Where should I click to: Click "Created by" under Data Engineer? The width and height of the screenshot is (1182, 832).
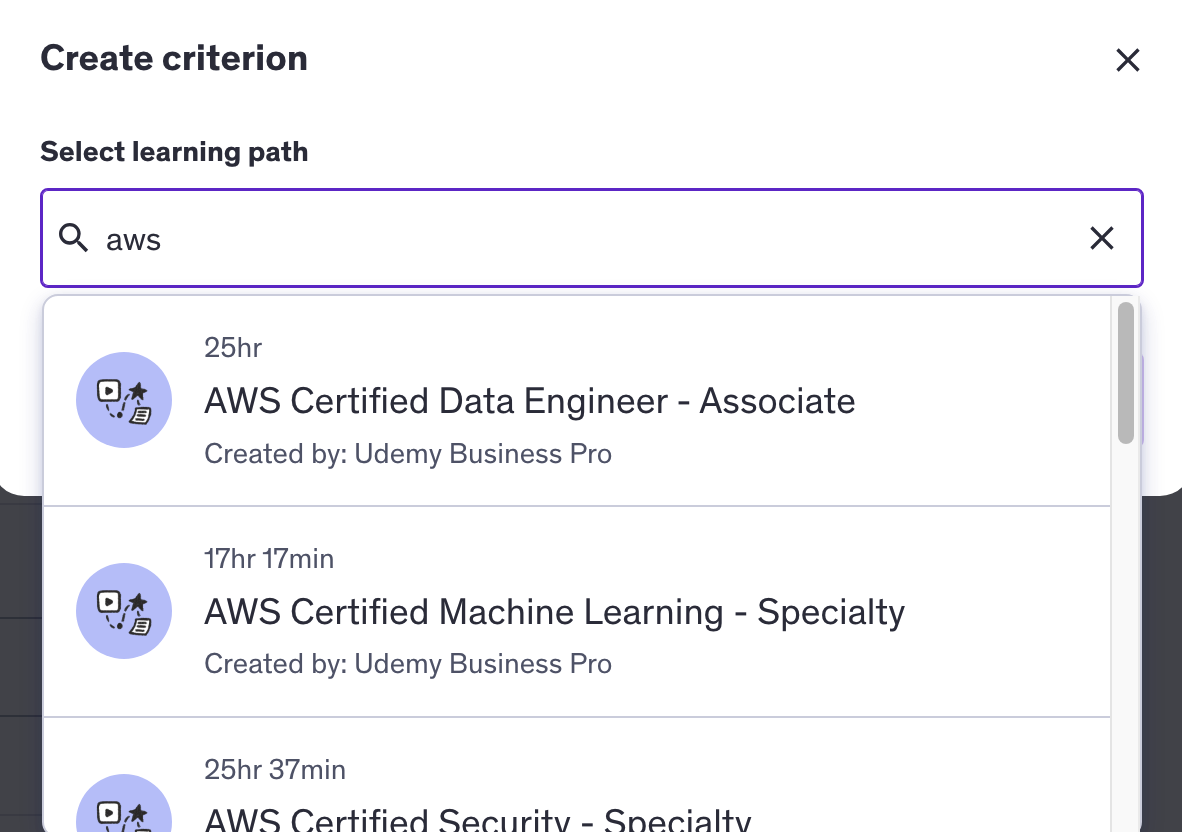pos(407,454)
